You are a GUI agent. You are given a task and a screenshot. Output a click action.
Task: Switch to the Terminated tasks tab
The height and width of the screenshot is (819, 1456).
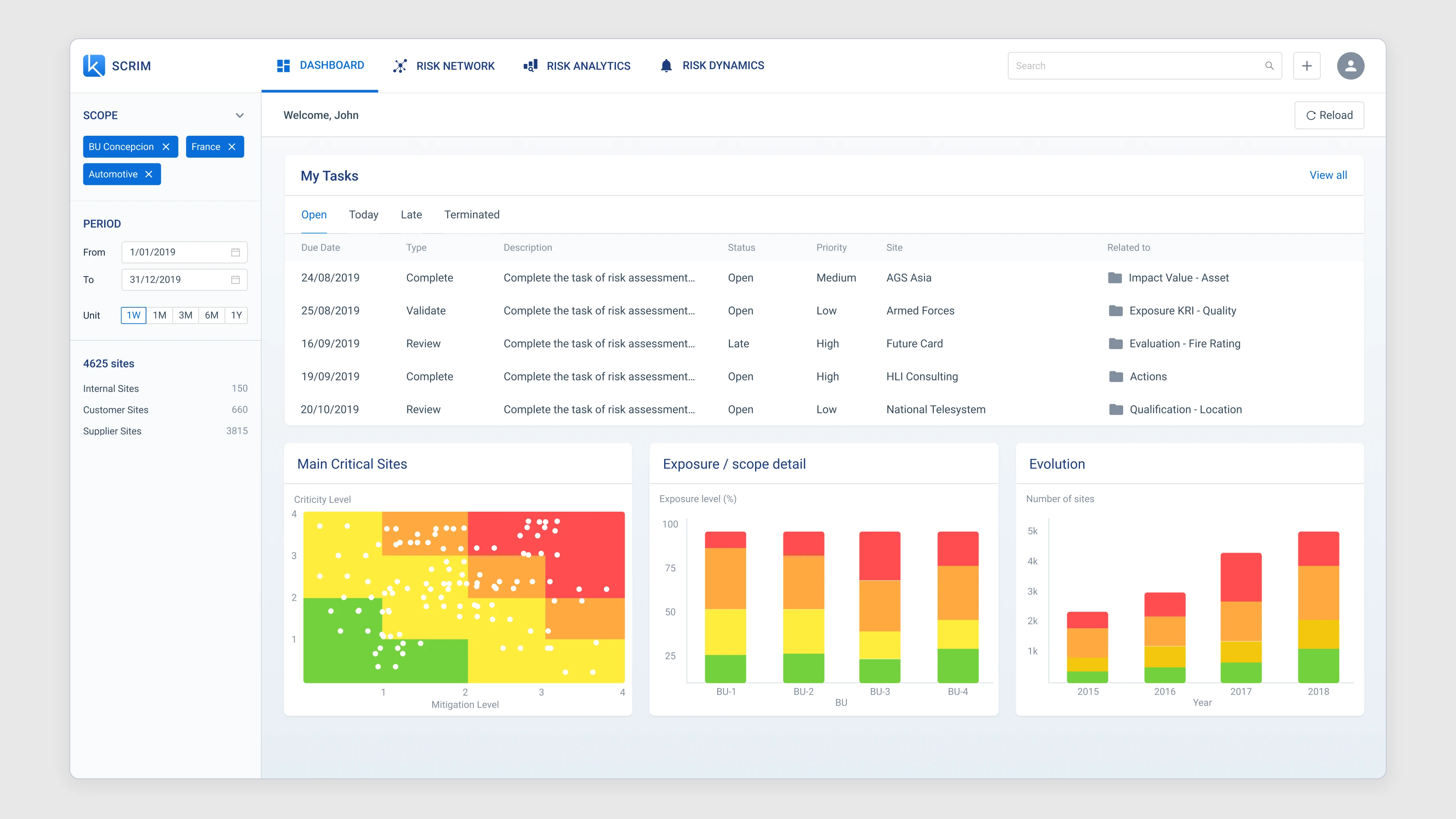point(471,215)
